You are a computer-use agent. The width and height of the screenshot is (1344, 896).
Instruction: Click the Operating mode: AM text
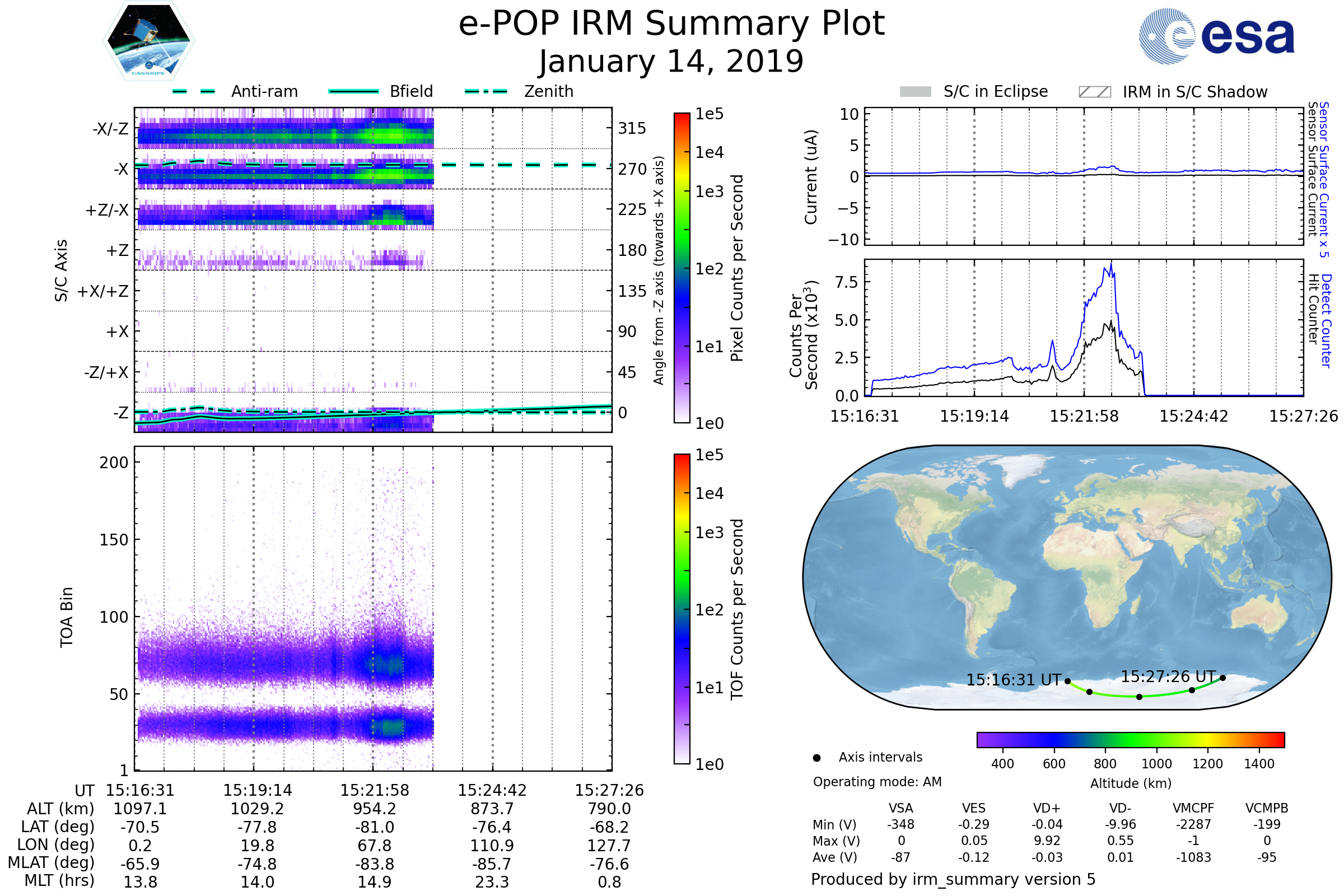click(877, 782)
